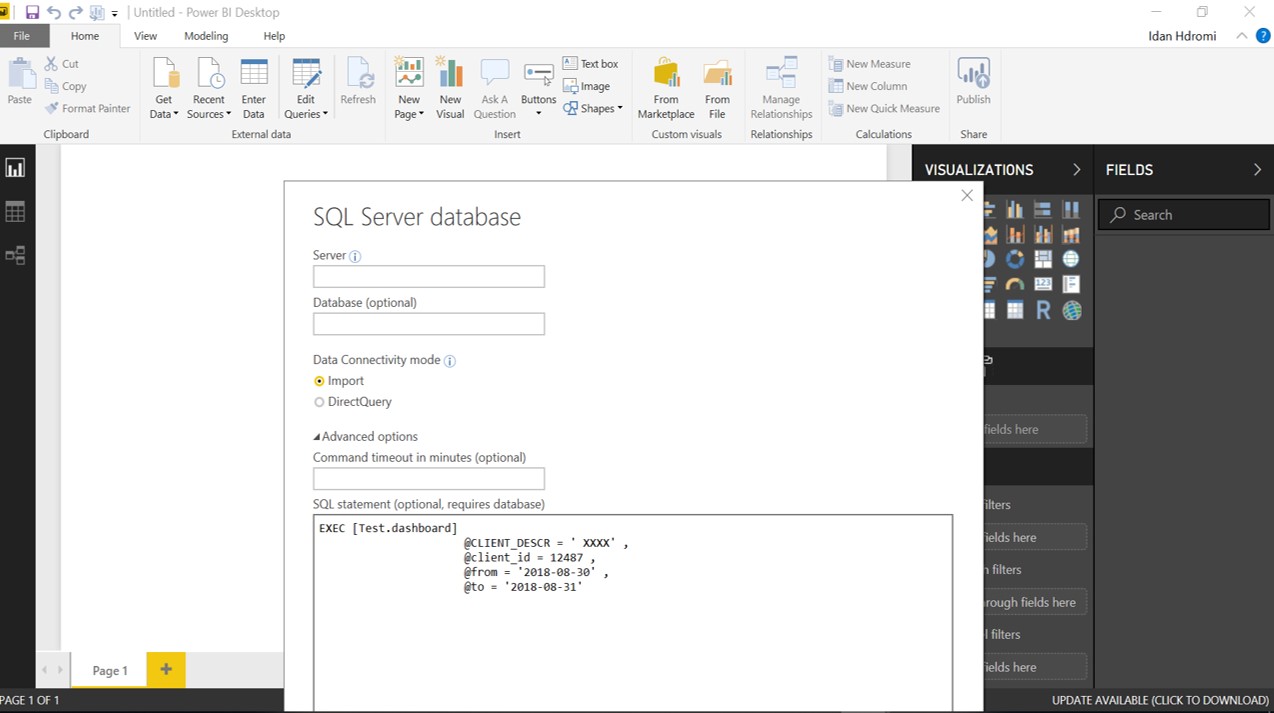
Task: Publish the report
Action: [973, 82]
